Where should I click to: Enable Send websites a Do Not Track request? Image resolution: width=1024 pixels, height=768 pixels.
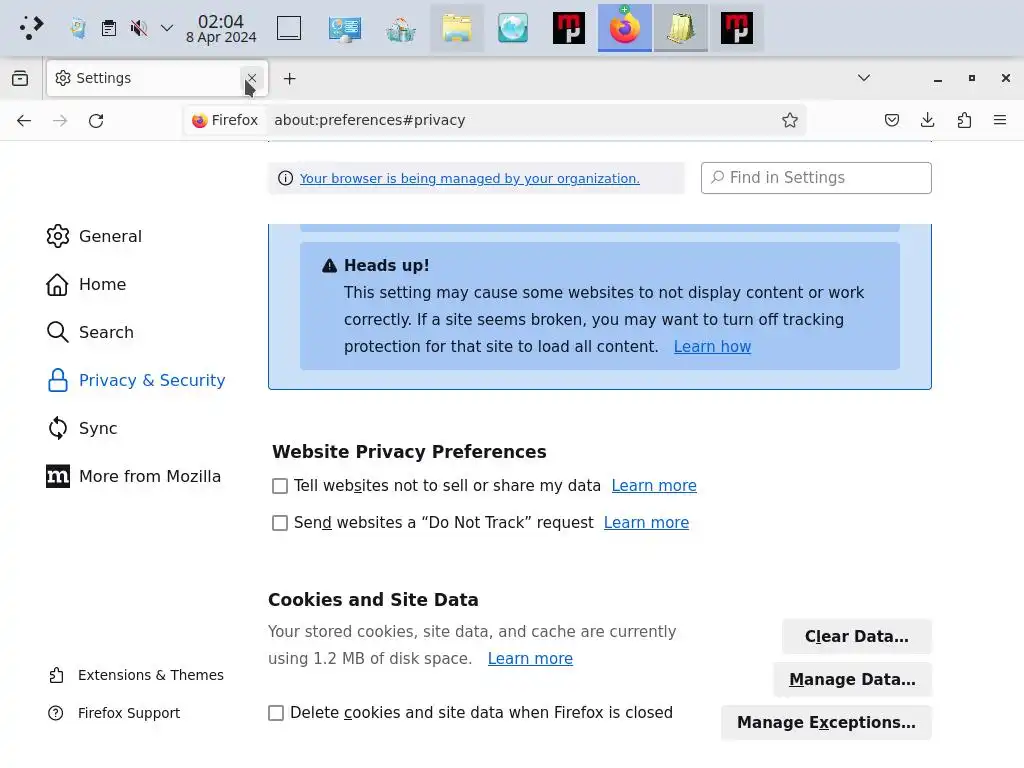pos(280,523)
